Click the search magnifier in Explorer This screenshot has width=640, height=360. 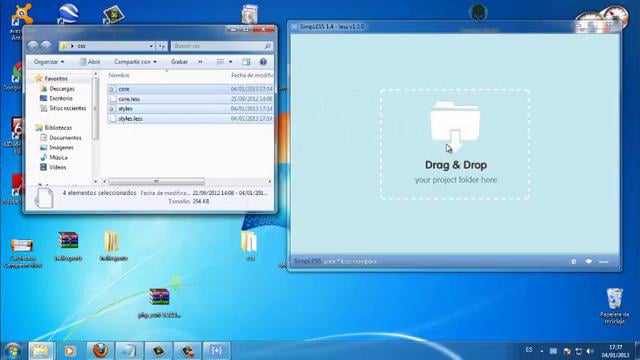tap(267, 46)
